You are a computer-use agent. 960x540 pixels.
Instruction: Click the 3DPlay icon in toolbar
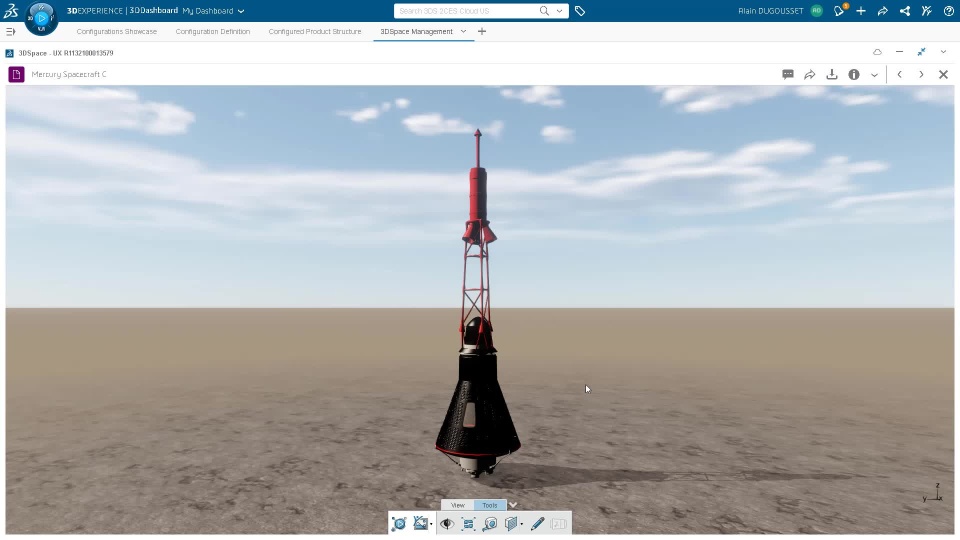click(x=399, y=523)
